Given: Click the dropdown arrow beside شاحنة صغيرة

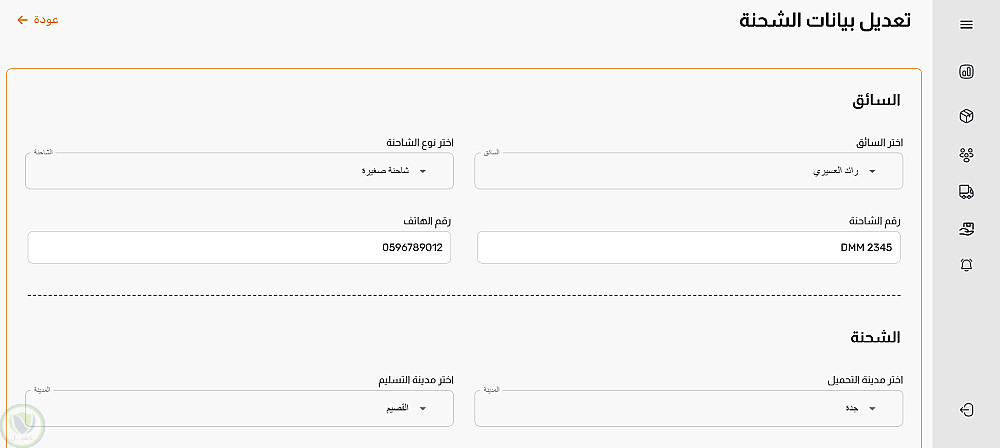Looking at the screenshot, I should coord(422,172).
